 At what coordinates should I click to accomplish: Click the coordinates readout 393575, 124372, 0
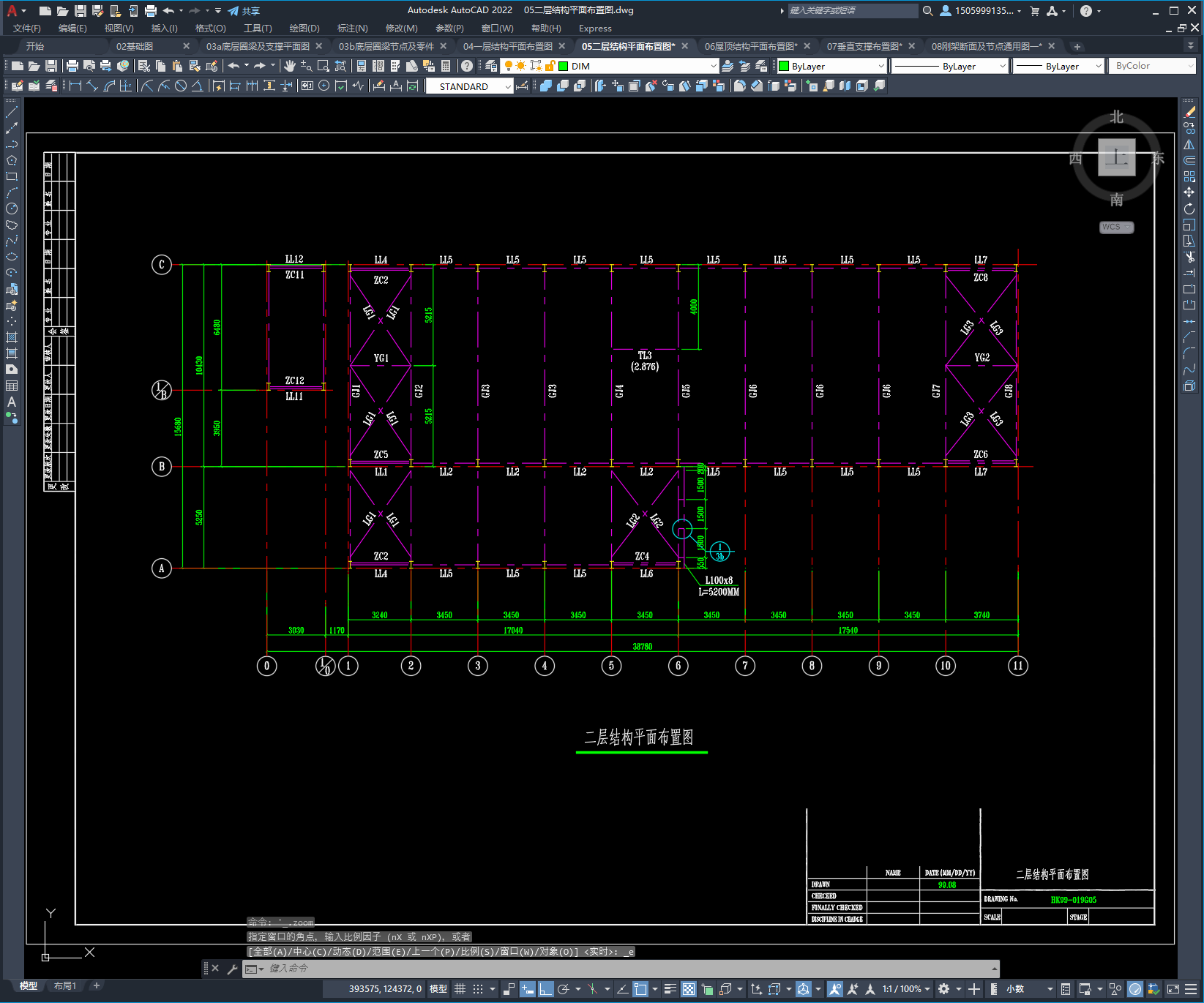pos(385,989)
